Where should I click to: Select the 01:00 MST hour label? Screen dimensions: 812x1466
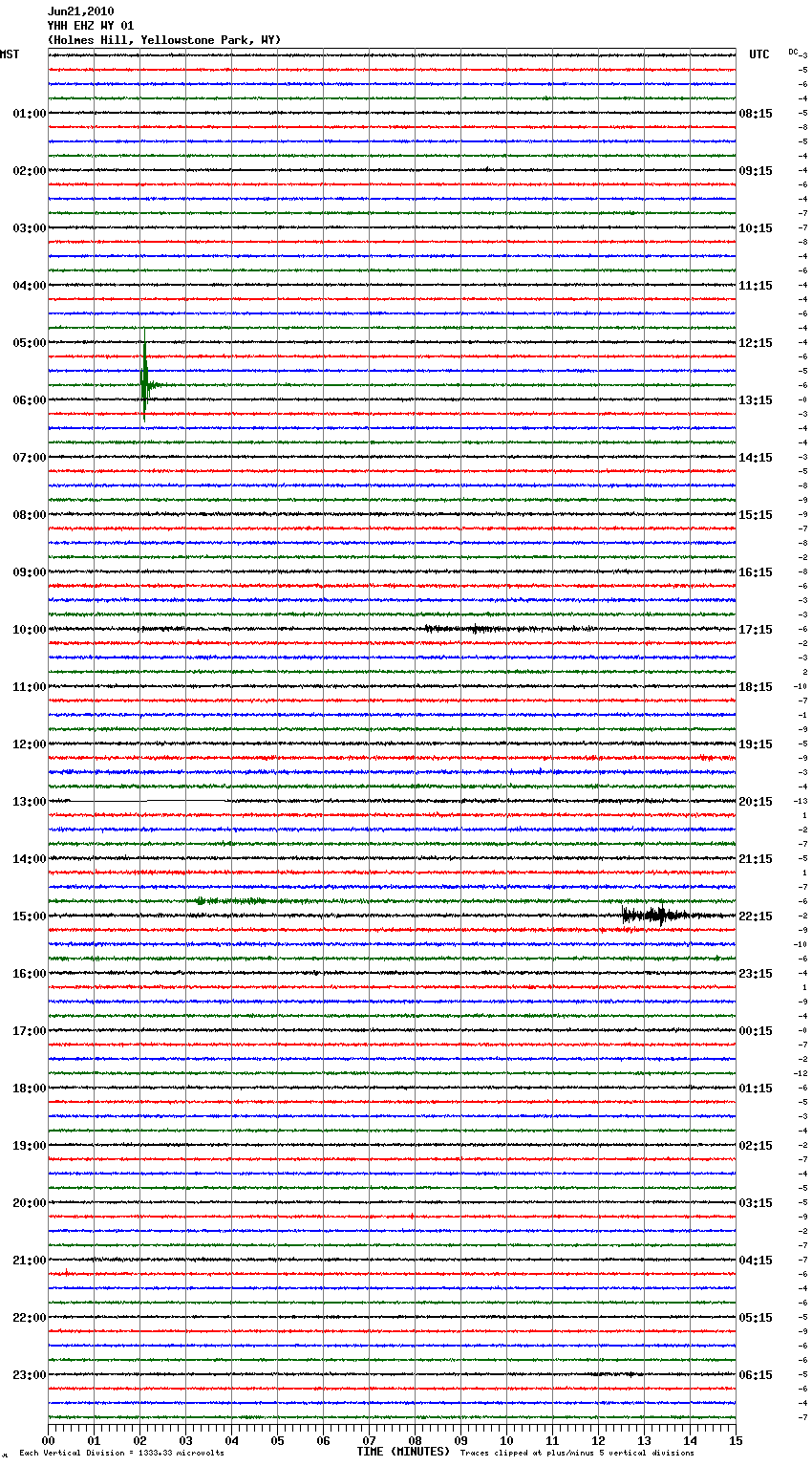click(x=30, y=114)
